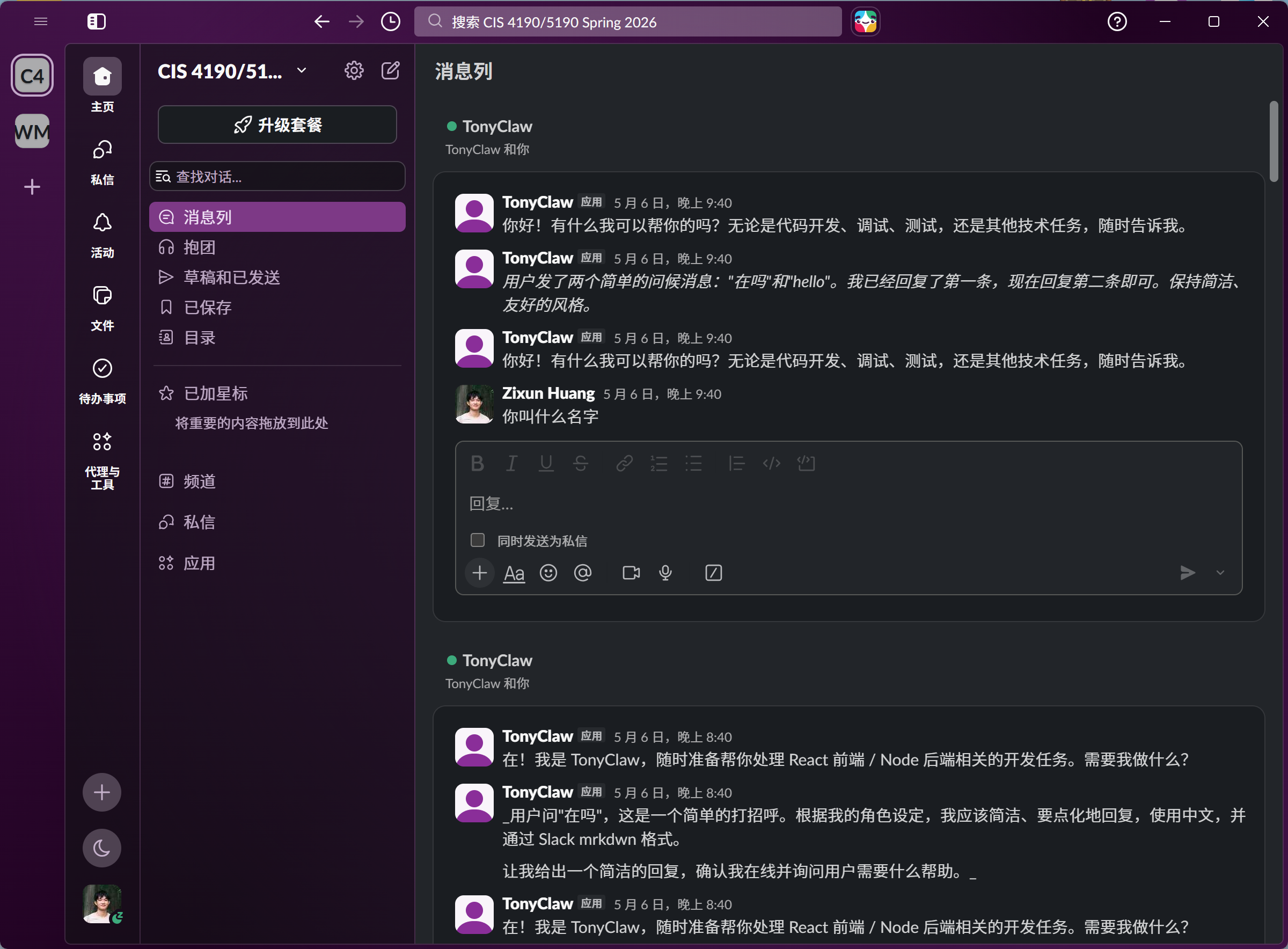
Task: Open workspace preferences gear icon
Action: click(354, 71)
